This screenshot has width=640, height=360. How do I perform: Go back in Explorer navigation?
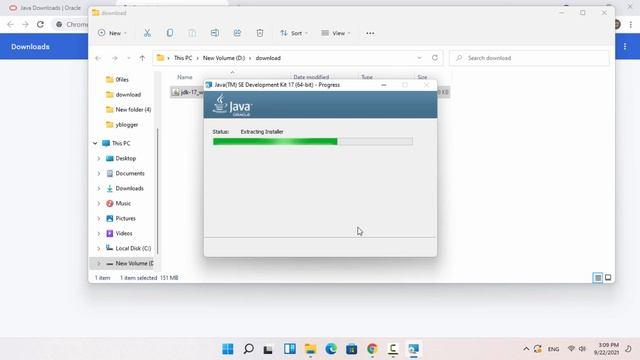point(98,58)
